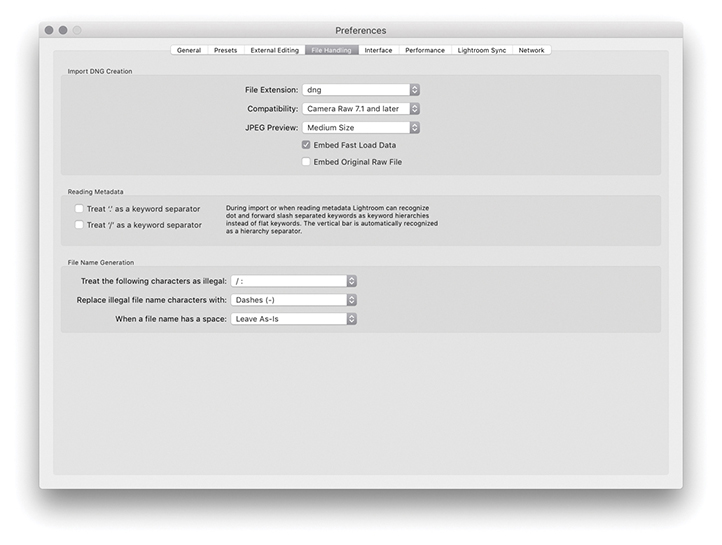
Task: Select the Network tab
Action: (x=531, y=50)
